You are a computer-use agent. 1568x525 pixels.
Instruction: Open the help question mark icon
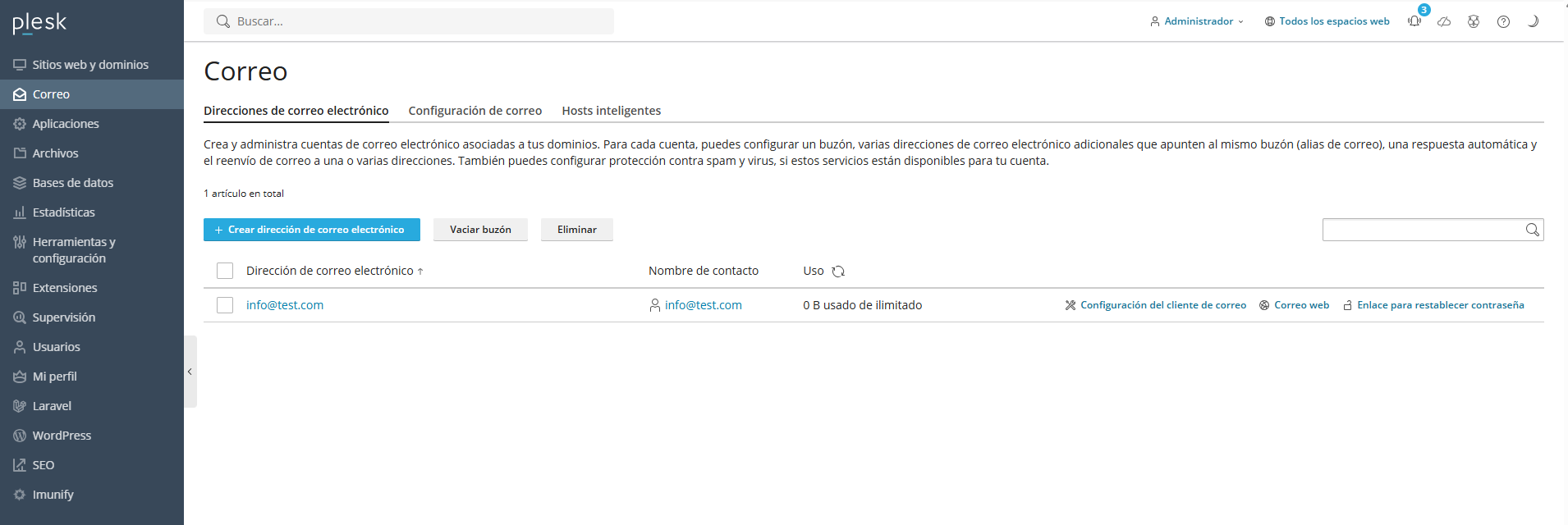[1503, 21]
